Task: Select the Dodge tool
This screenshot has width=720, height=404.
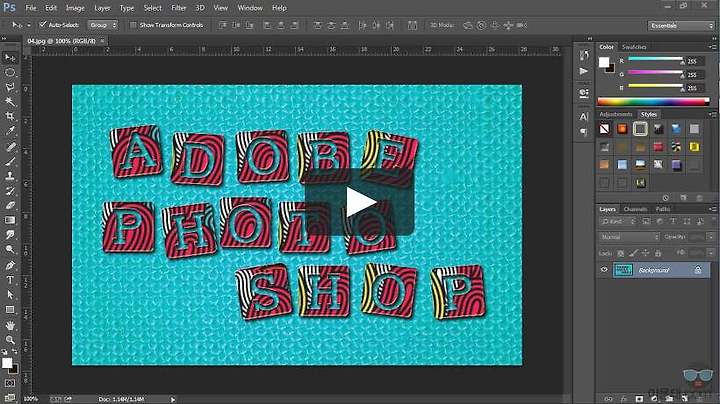Action: point(10,249)
